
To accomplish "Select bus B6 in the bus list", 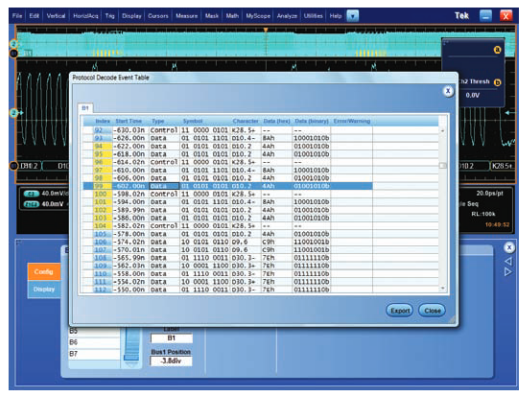I will tap(94, 342).
